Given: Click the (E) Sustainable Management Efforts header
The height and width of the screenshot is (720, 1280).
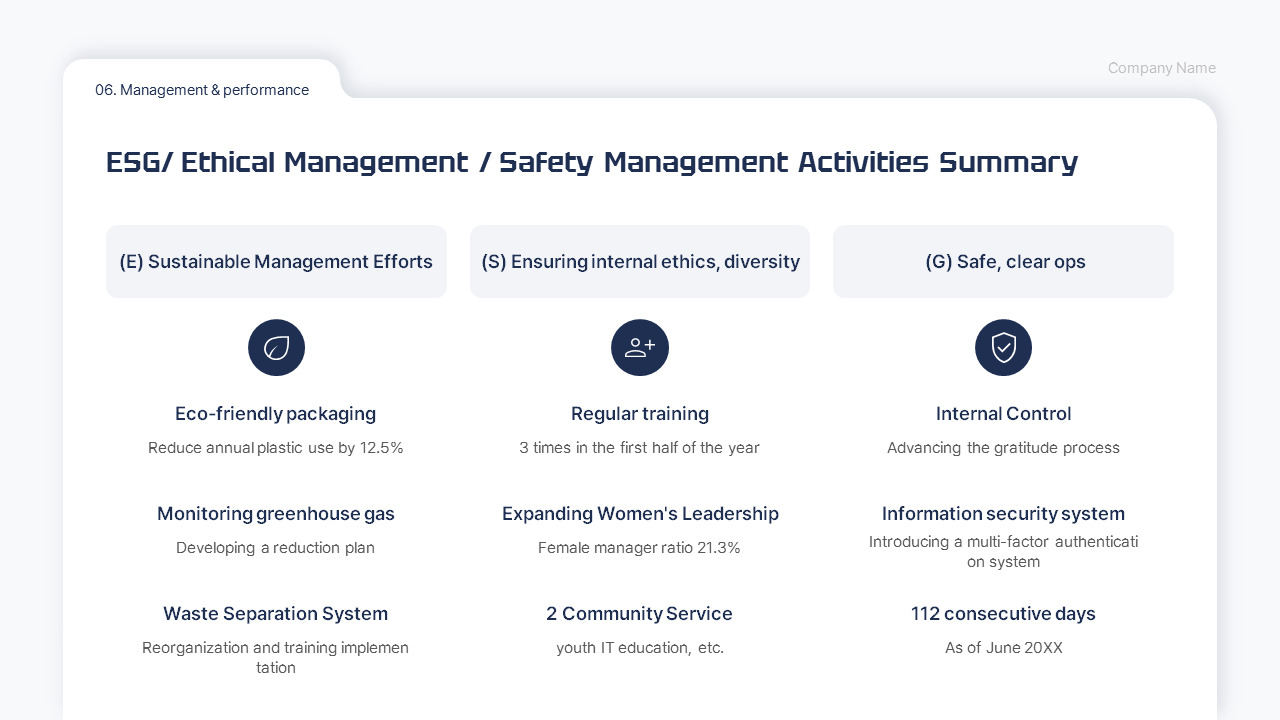Looking at the screenshot, I should click(276, 261).
